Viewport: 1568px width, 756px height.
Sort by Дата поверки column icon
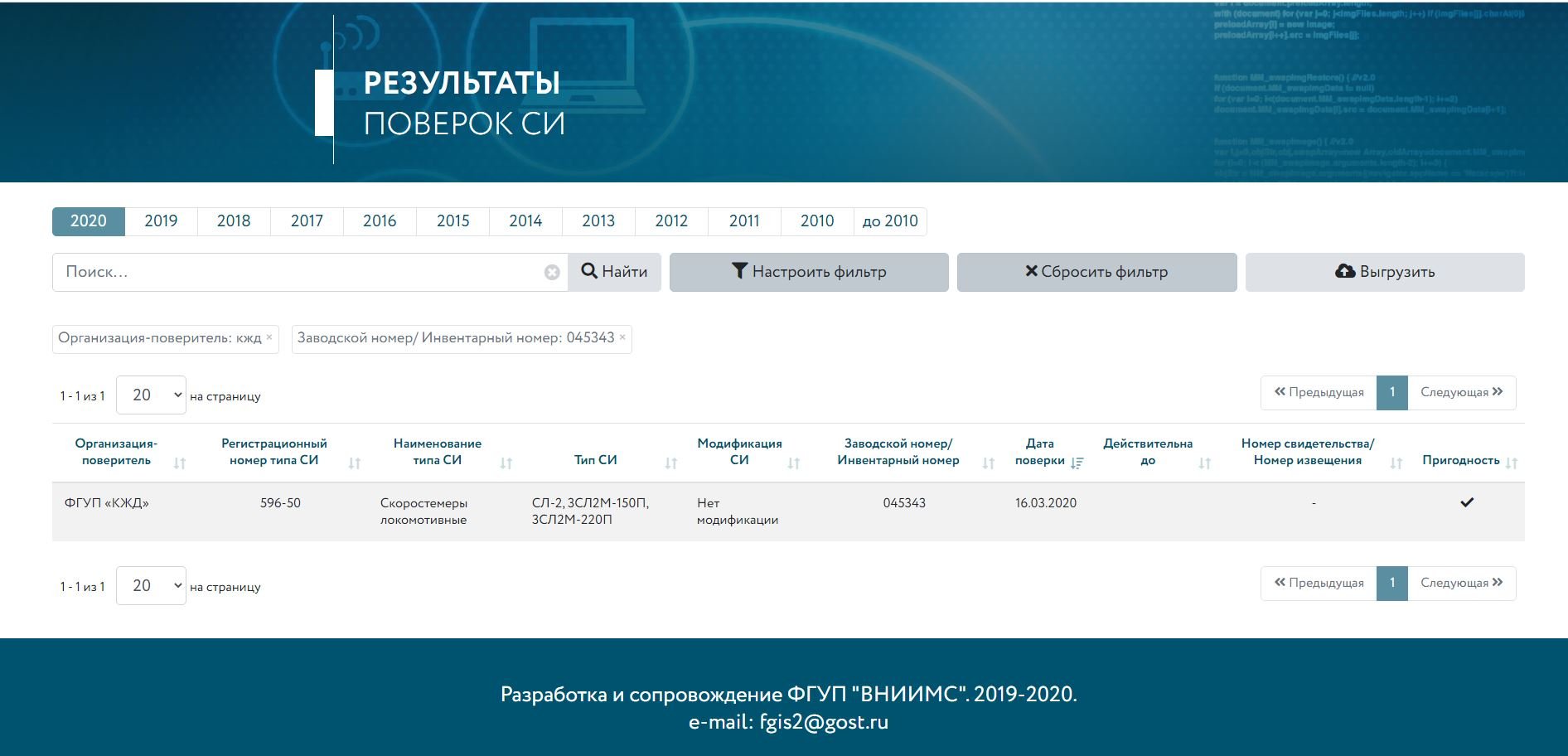(x=1077, y=463)
